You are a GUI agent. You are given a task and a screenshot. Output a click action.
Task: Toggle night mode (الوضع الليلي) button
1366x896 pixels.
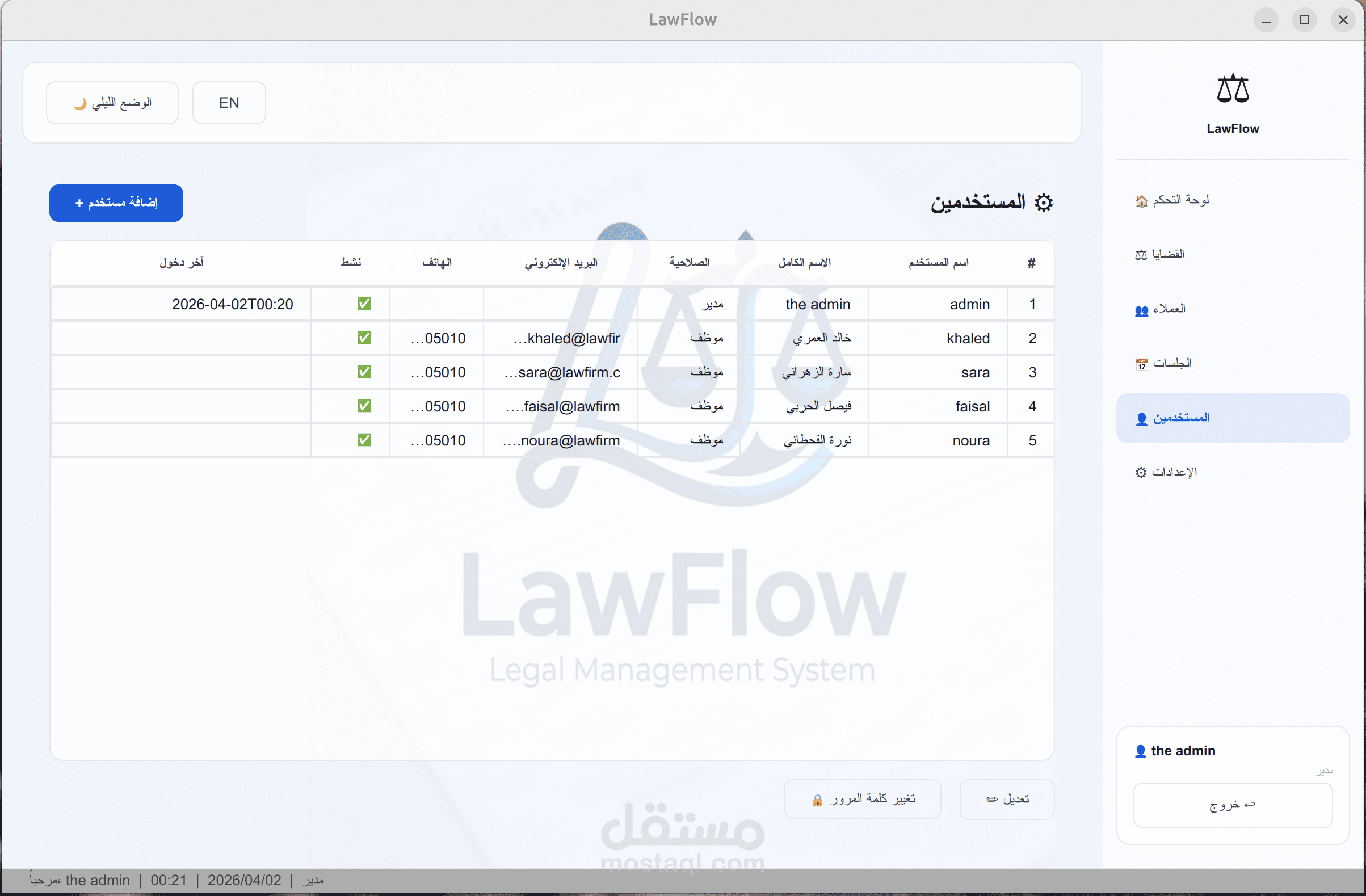coord(112,103)
